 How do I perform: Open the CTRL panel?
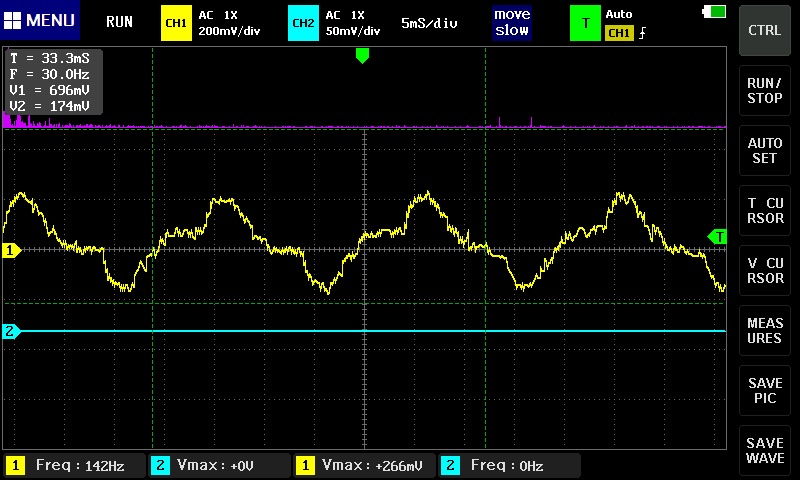pos(765,30)
